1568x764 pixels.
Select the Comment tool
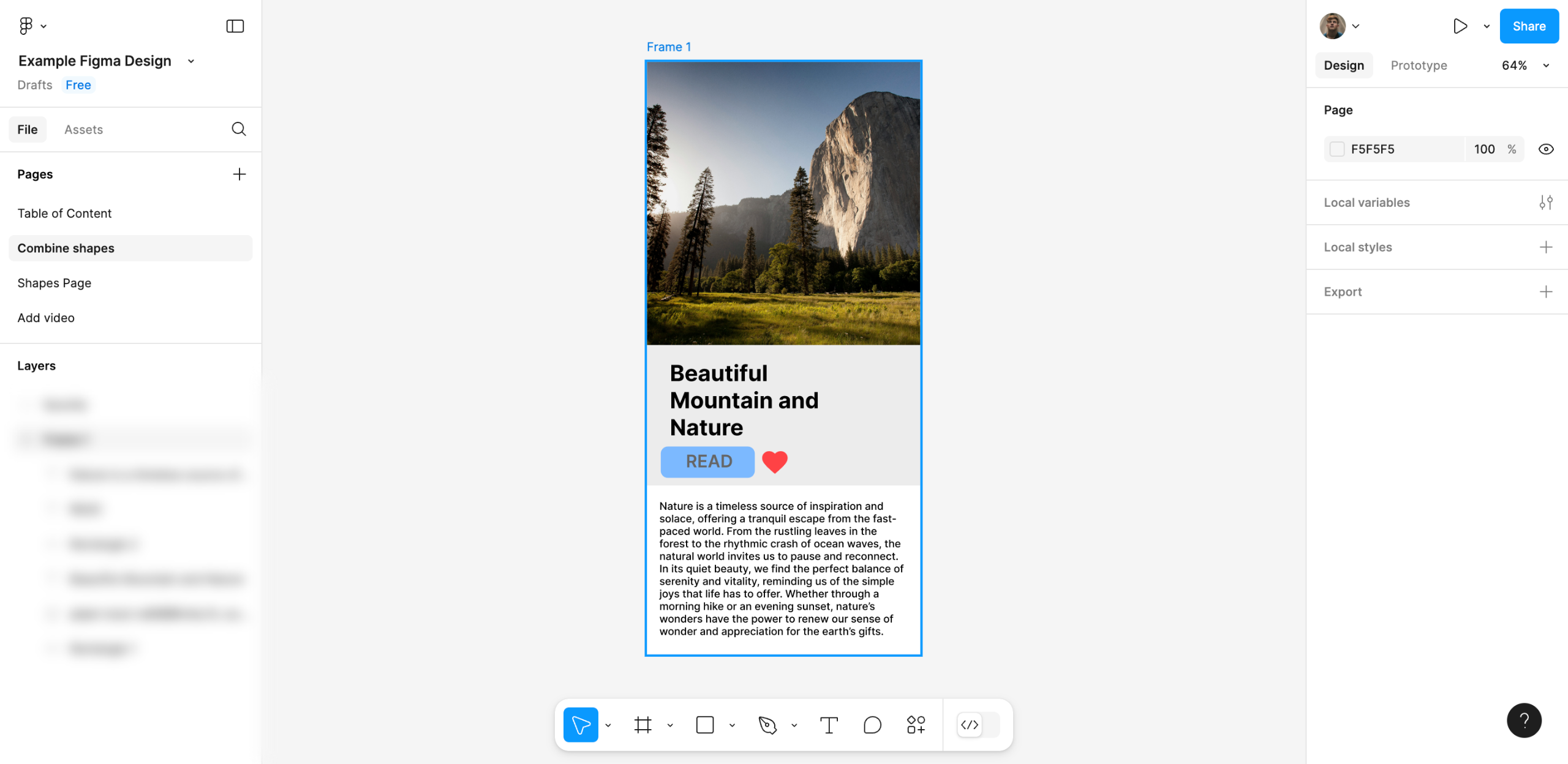click(x=872, y=725)
